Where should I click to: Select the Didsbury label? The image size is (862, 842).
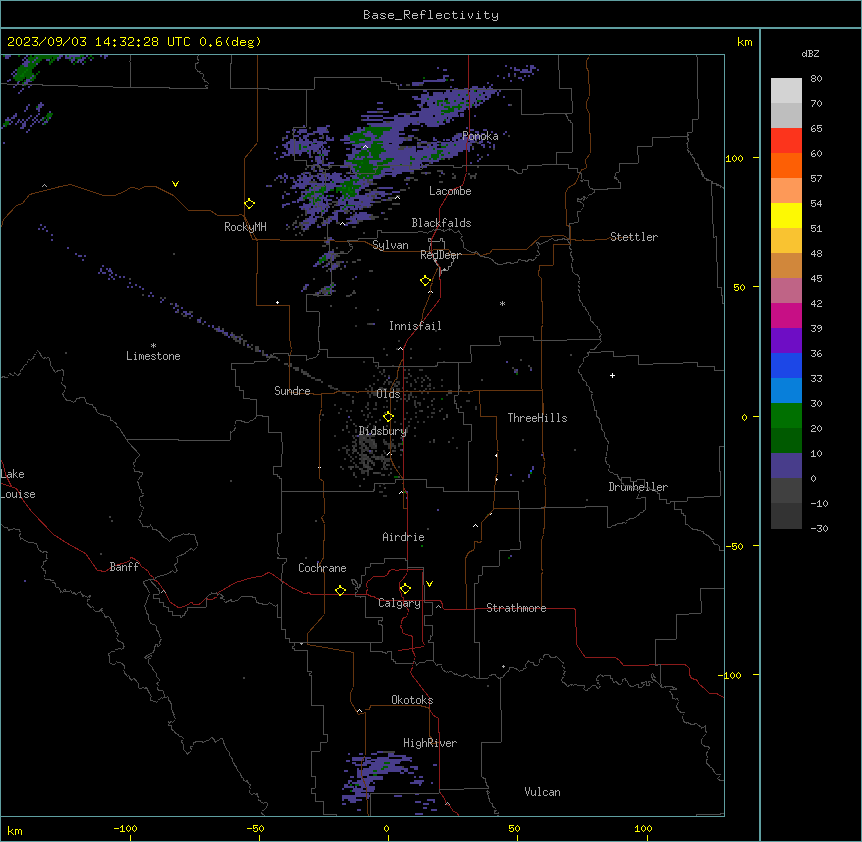click(383, 431)
